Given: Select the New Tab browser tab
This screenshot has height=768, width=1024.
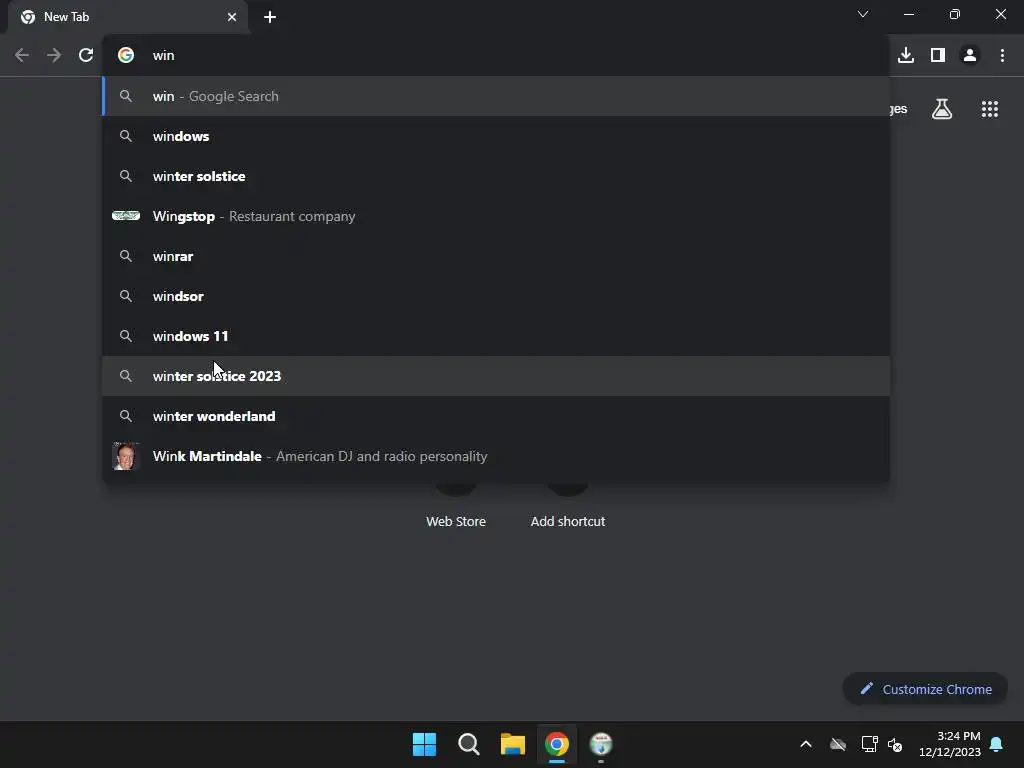Looking at the screenshot, I should [128, 18].
